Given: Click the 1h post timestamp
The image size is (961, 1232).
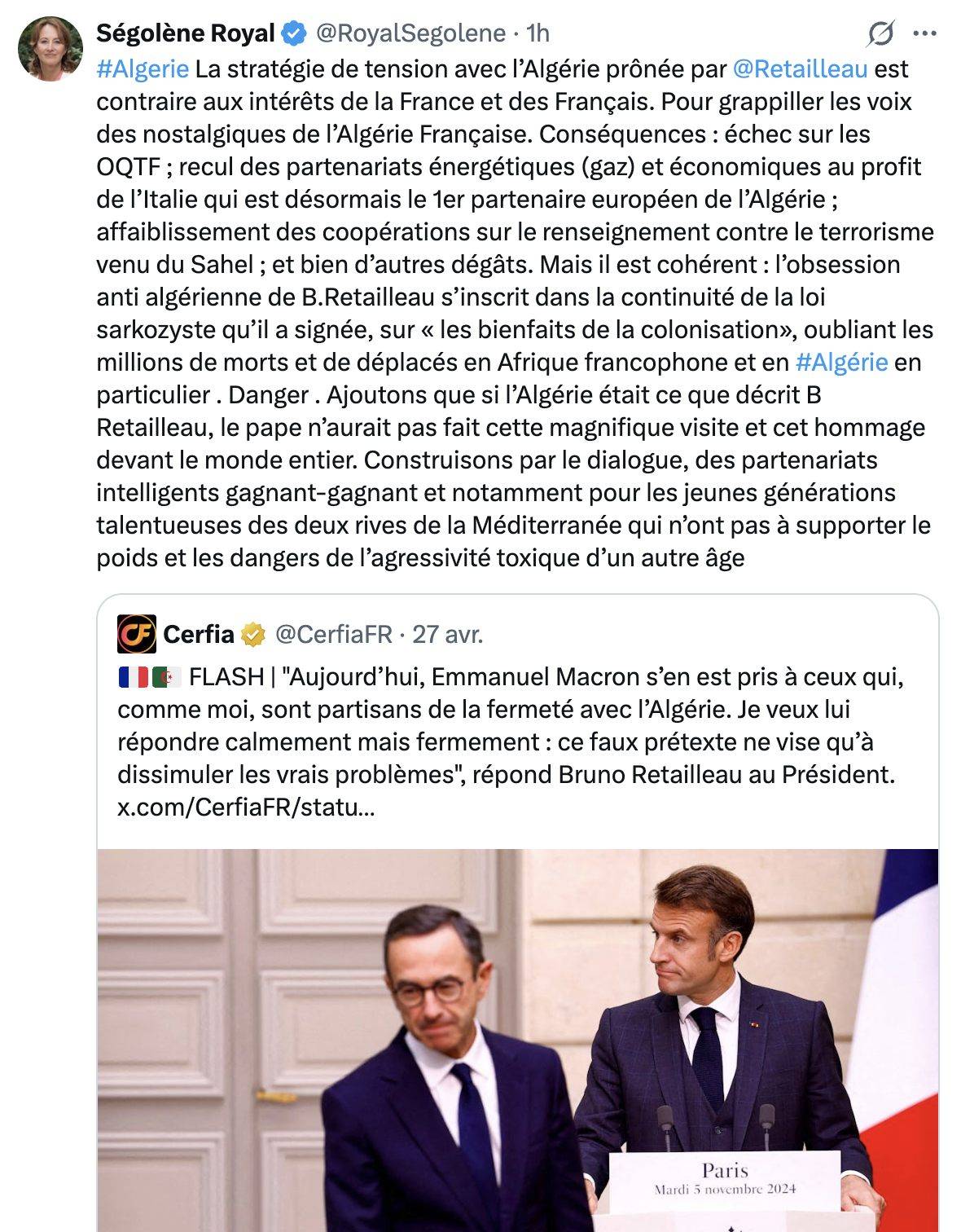Looking at the screenshot, I should pos(538,33).
